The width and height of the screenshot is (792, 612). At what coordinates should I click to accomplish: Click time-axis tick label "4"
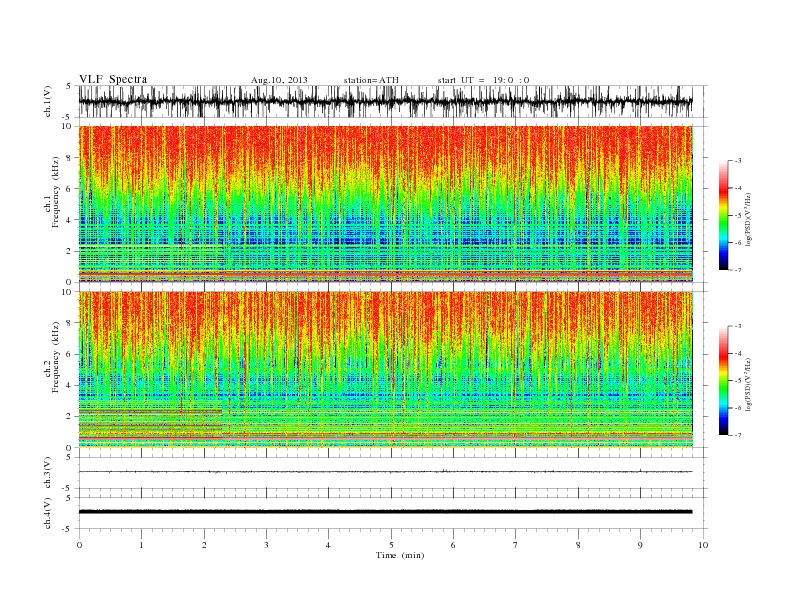coord(328,545)
